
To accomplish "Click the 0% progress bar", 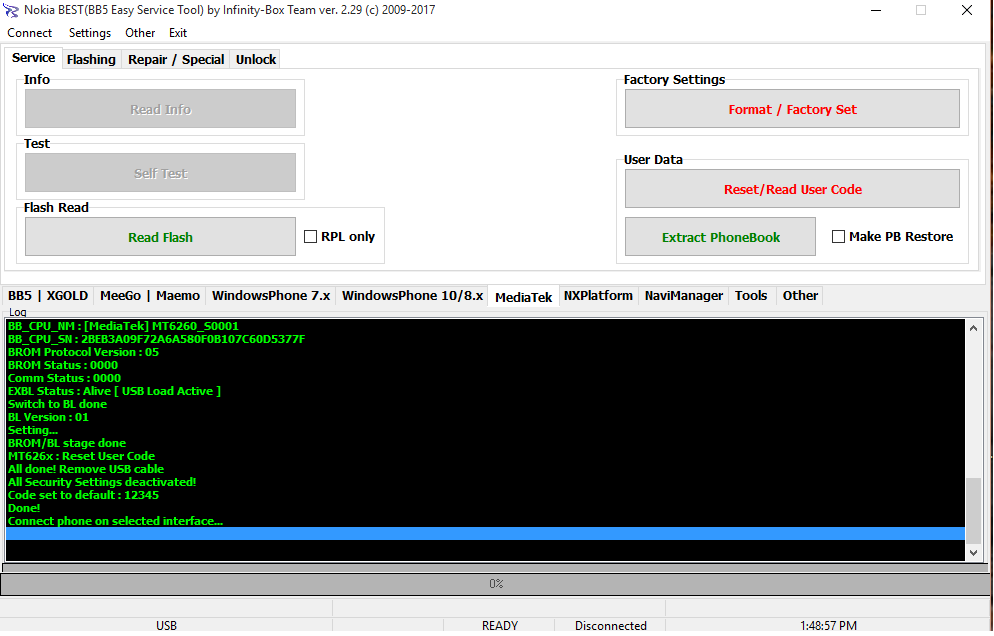I will pos(496,583).
